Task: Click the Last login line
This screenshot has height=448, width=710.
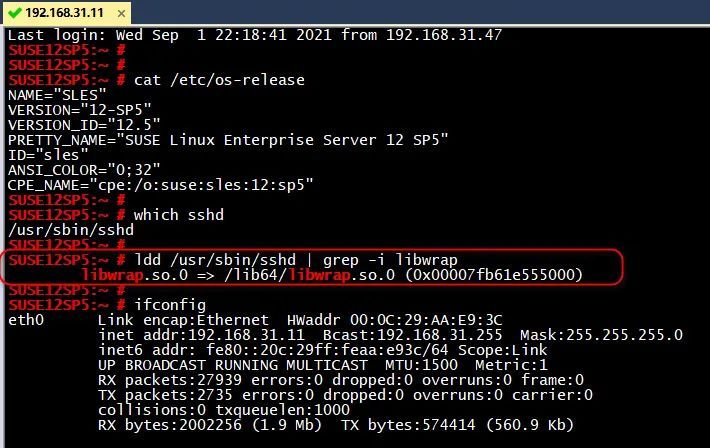Action: tap(255, 35)
